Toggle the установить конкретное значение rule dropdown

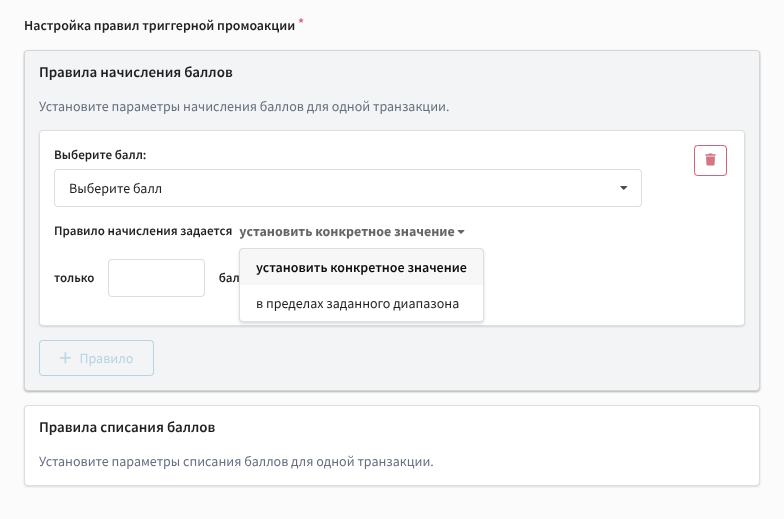(x=347, y=231)
